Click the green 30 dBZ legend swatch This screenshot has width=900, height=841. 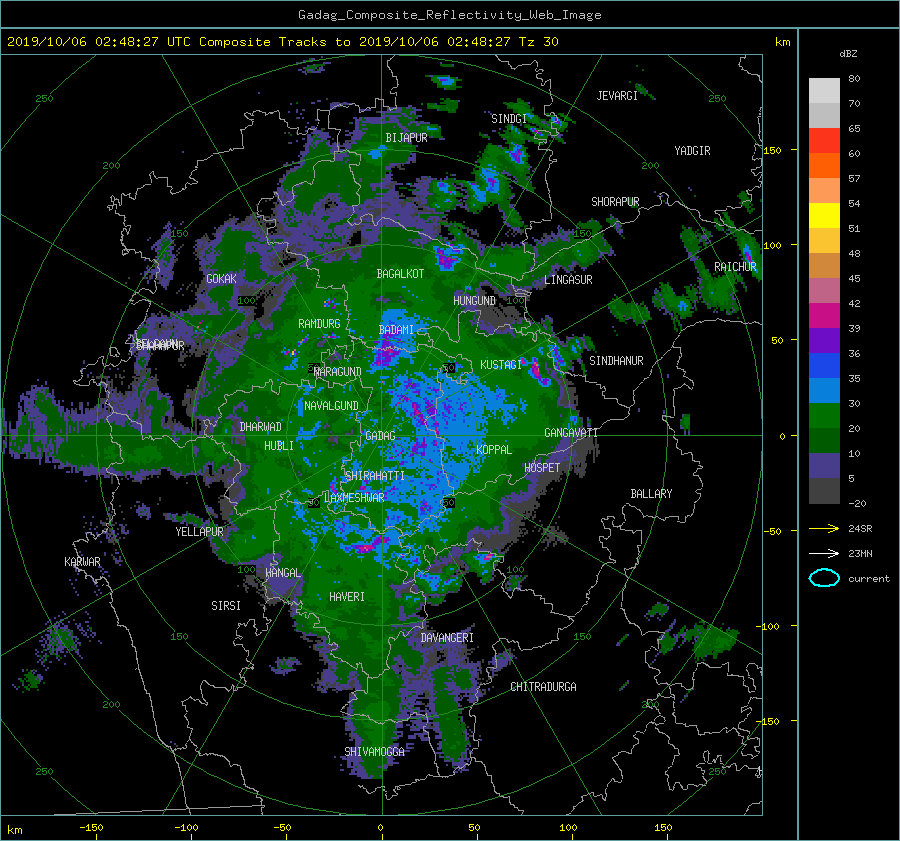pyautogui.click(x=824, y=416)
